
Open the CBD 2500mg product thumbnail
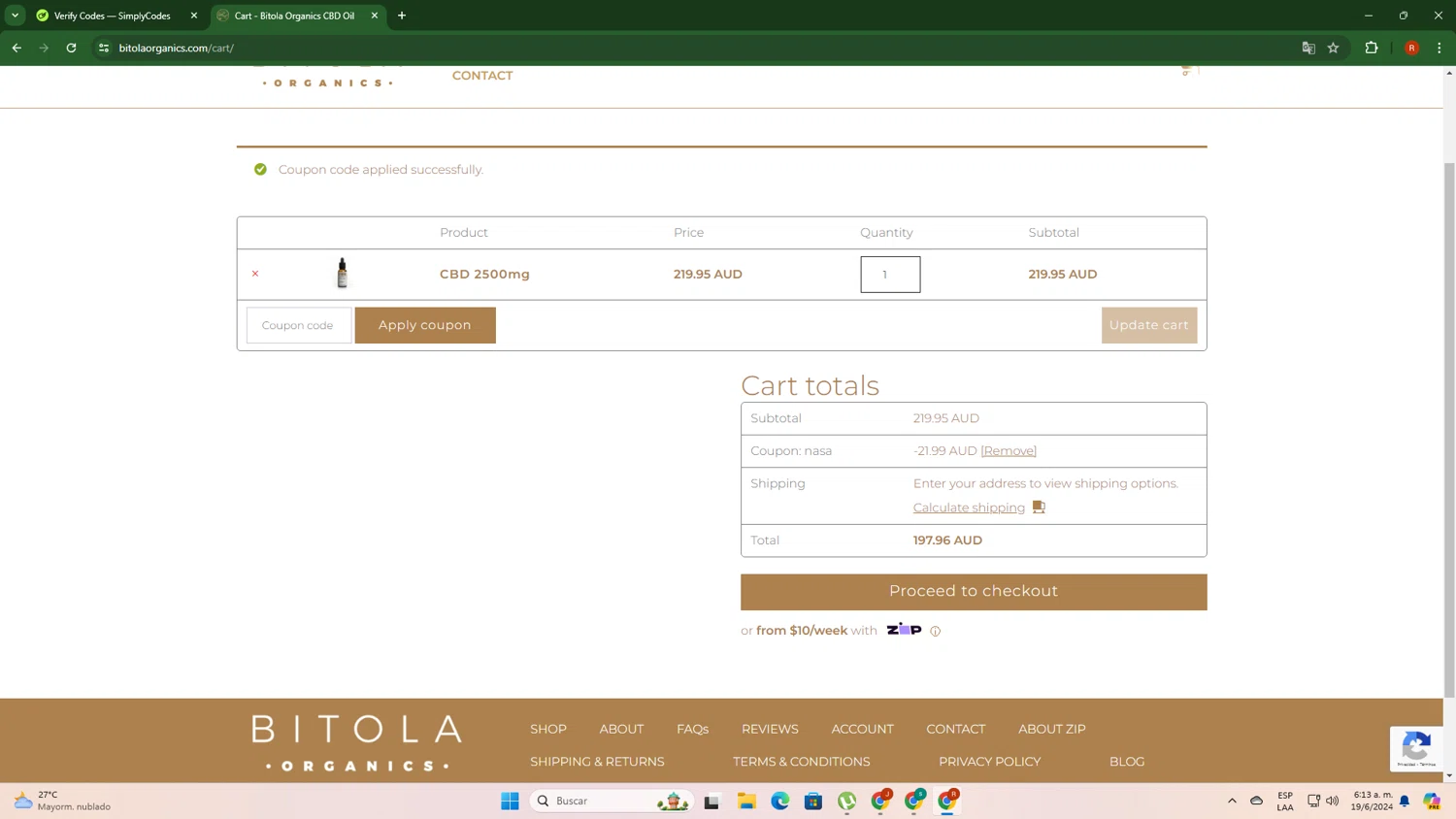pos(342,274)
